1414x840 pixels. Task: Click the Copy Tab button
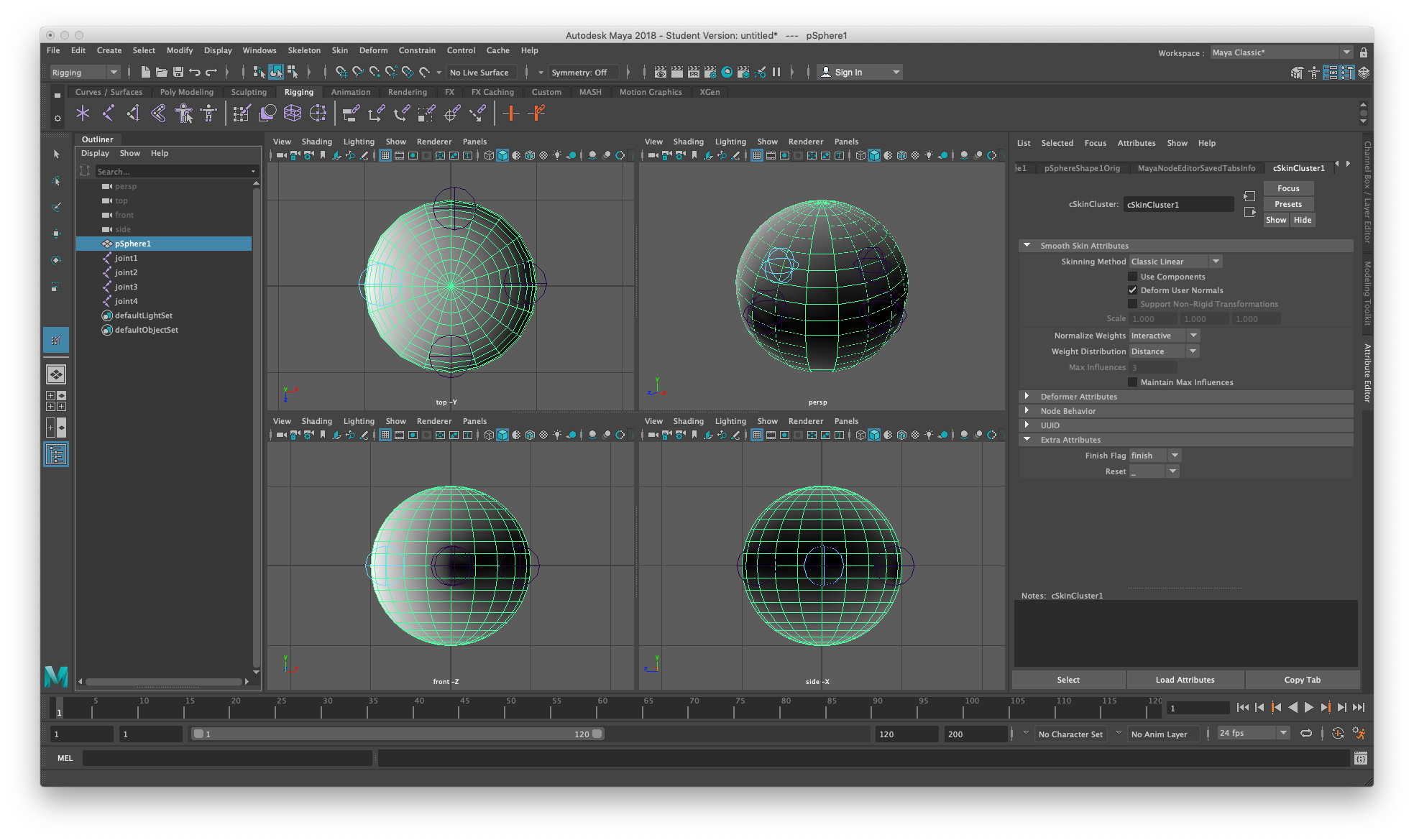coord(1302,680)
